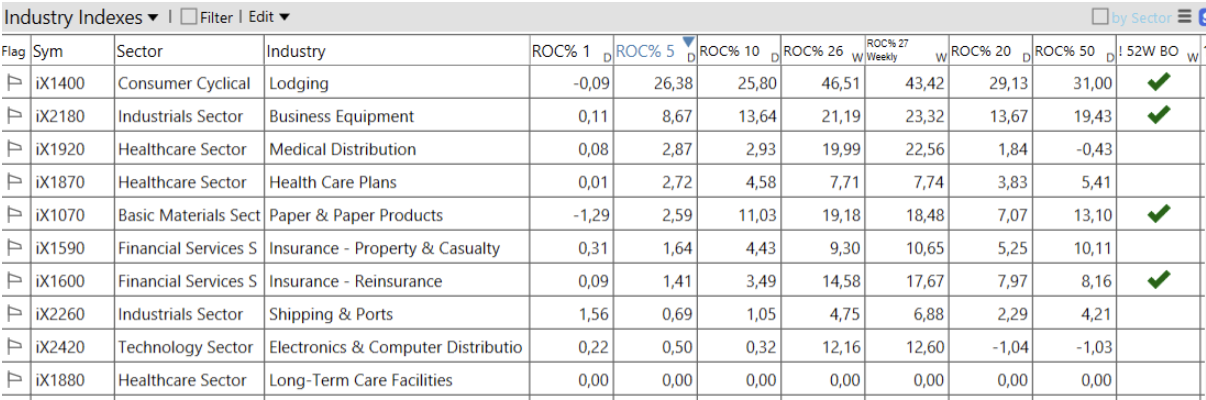Image resolution: width=1206 pixels, height=400 pixels.
Task: Click the ROC% 50 column header
Action: 1066,51
